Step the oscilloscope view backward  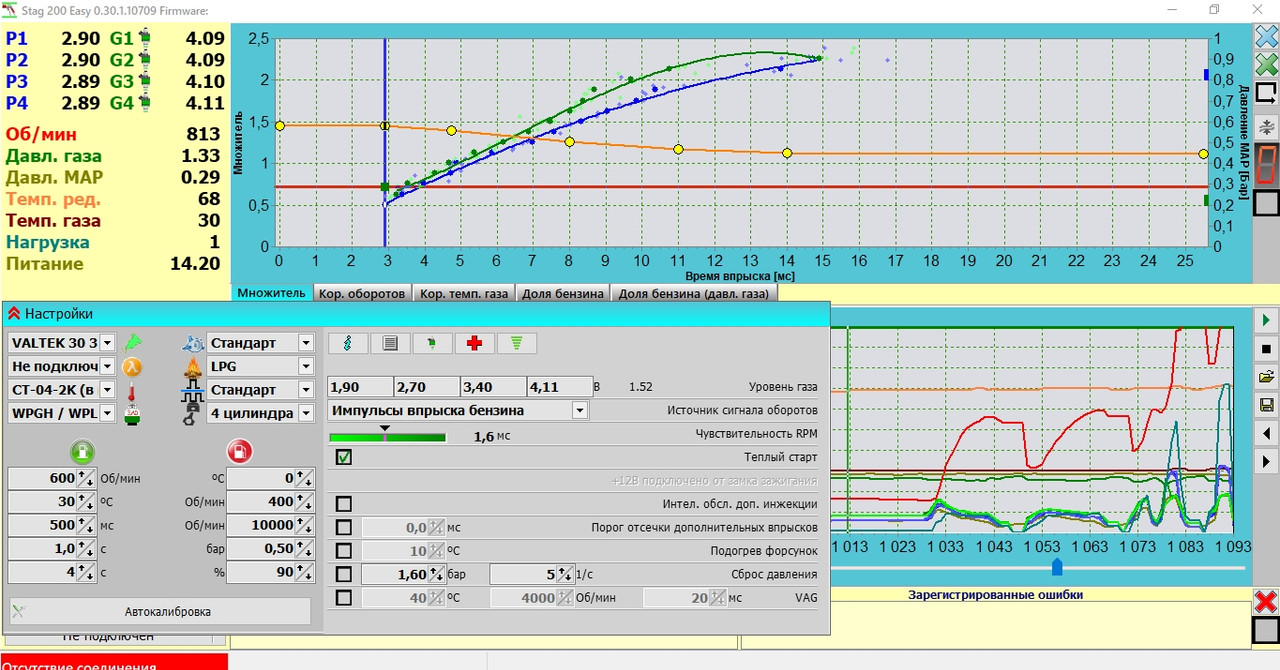1266,433
